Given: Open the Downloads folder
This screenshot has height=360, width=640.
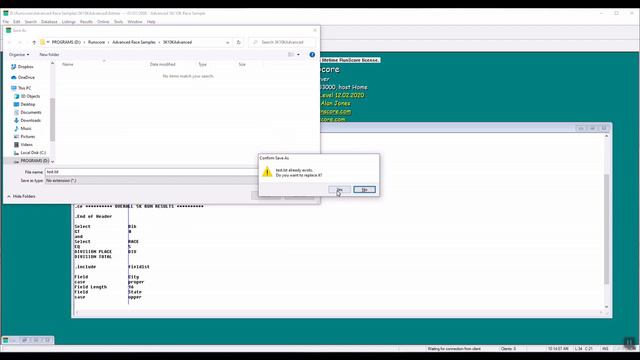Looking at the screenshot, I should 30,120.
